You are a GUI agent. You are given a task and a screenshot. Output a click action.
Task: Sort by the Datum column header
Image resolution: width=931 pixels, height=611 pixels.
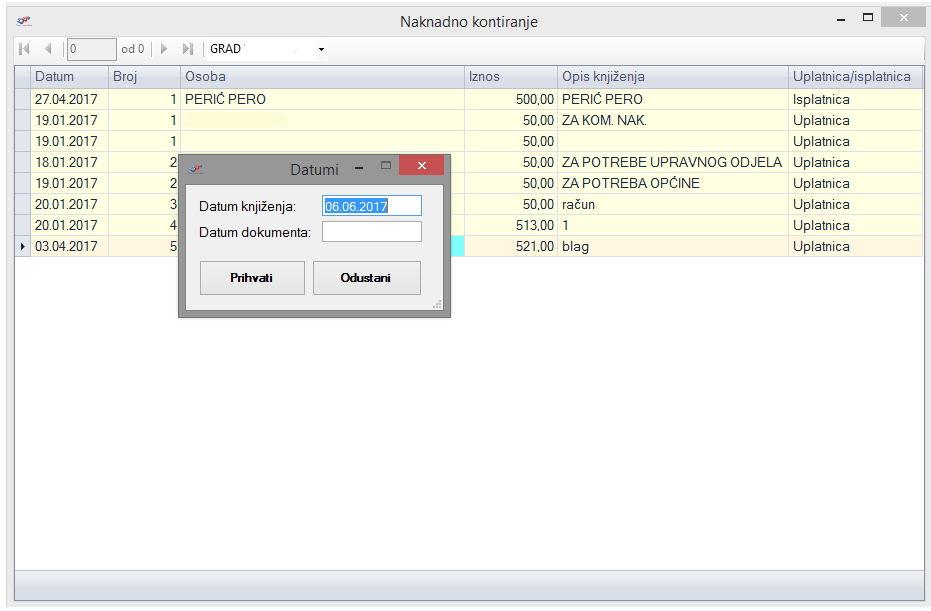click(68, 77)
